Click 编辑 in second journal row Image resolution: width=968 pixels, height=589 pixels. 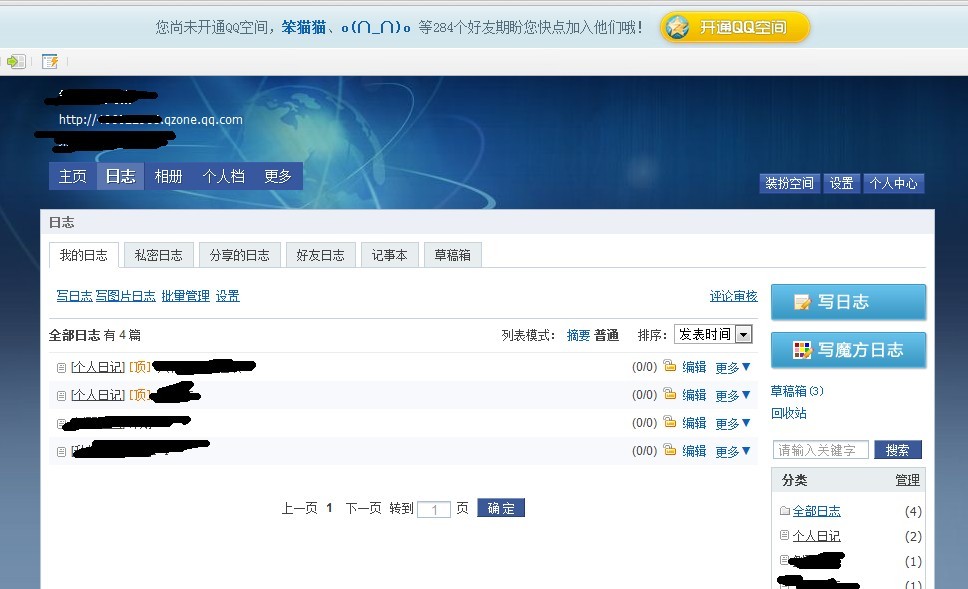(x=694, y=395)
